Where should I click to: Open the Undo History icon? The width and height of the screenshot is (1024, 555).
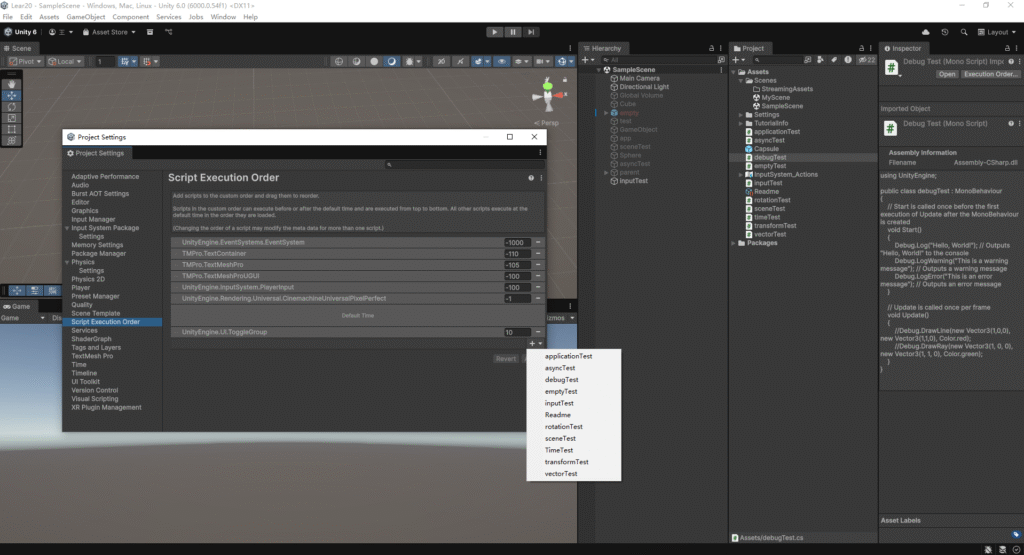[x=944, y=32]
